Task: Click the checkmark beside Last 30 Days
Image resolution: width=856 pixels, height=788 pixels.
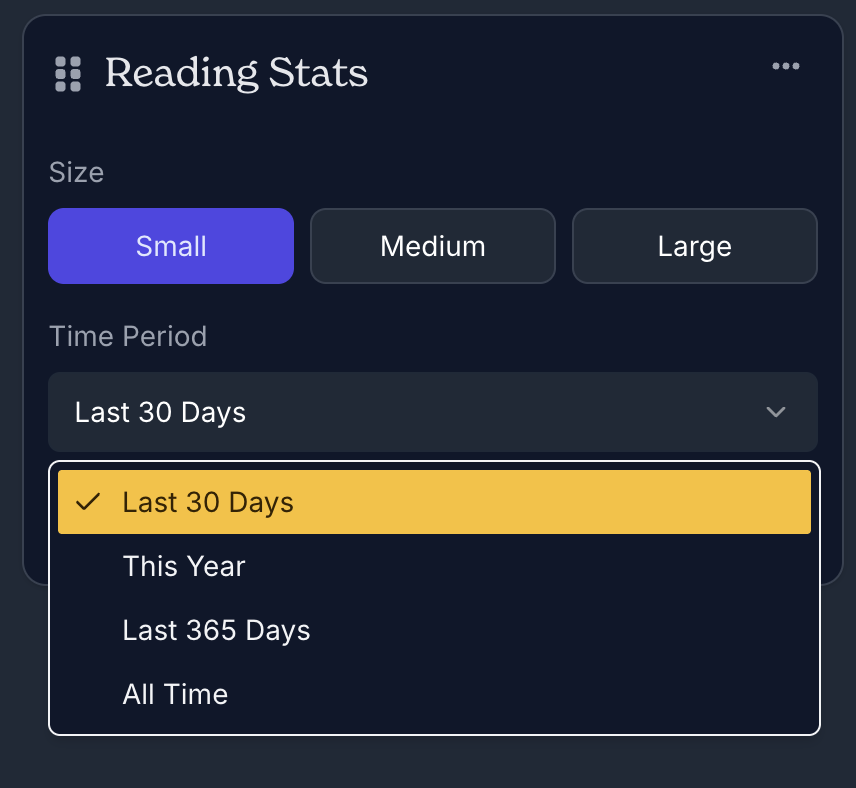Action: click(88, 502)
